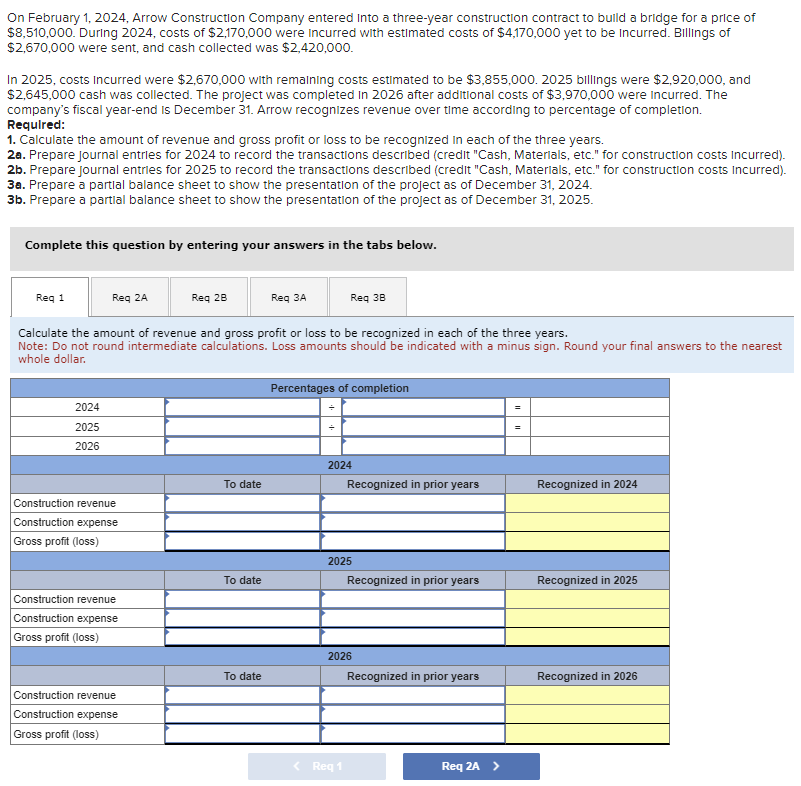Click the Req 2A next button
The width and height of the screenshot is (801, 786).
(x=471, y=766)
